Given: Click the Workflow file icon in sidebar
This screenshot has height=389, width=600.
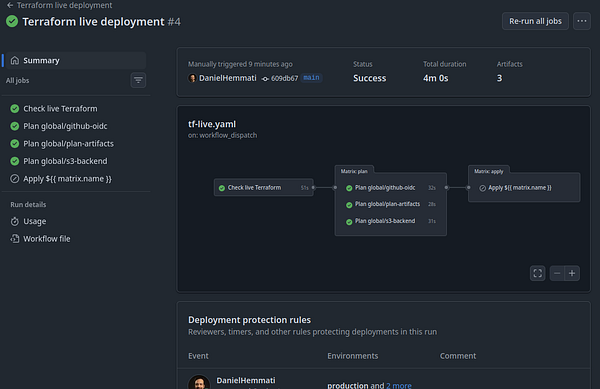Looking at the screenshot, I should [15, 239].
